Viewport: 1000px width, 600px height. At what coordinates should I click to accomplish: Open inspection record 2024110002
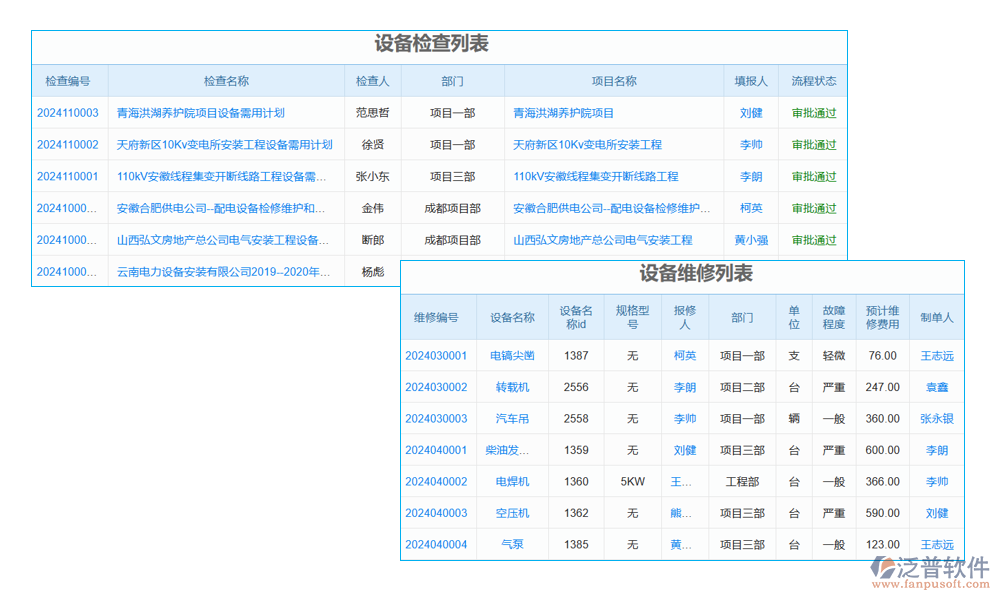click(69, 144)
